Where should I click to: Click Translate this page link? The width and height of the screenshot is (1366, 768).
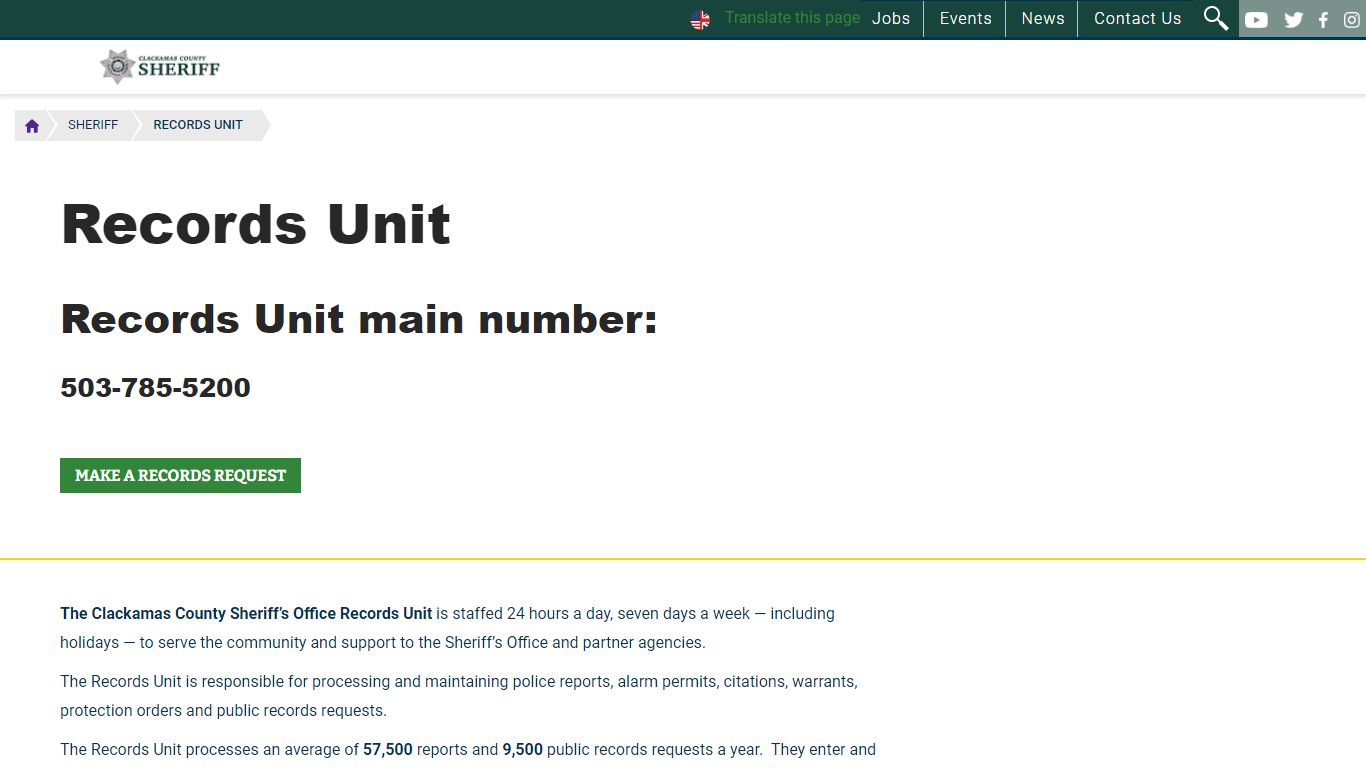(x=792, y=18)
